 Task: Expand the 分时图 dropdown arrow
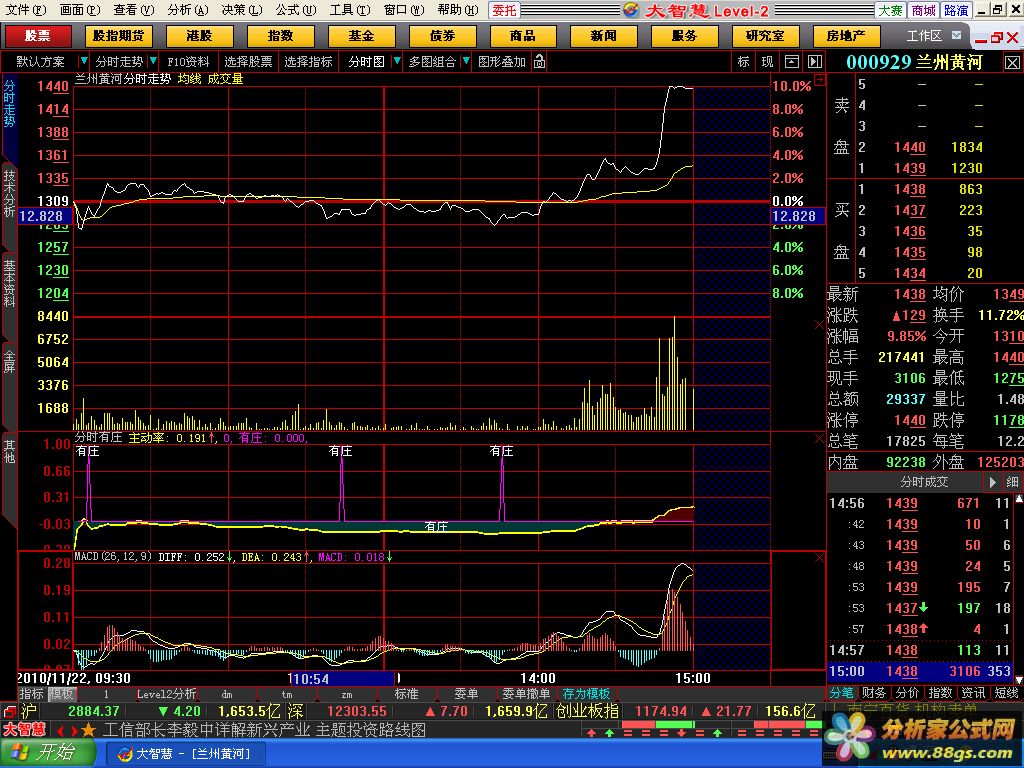(396, 61)
